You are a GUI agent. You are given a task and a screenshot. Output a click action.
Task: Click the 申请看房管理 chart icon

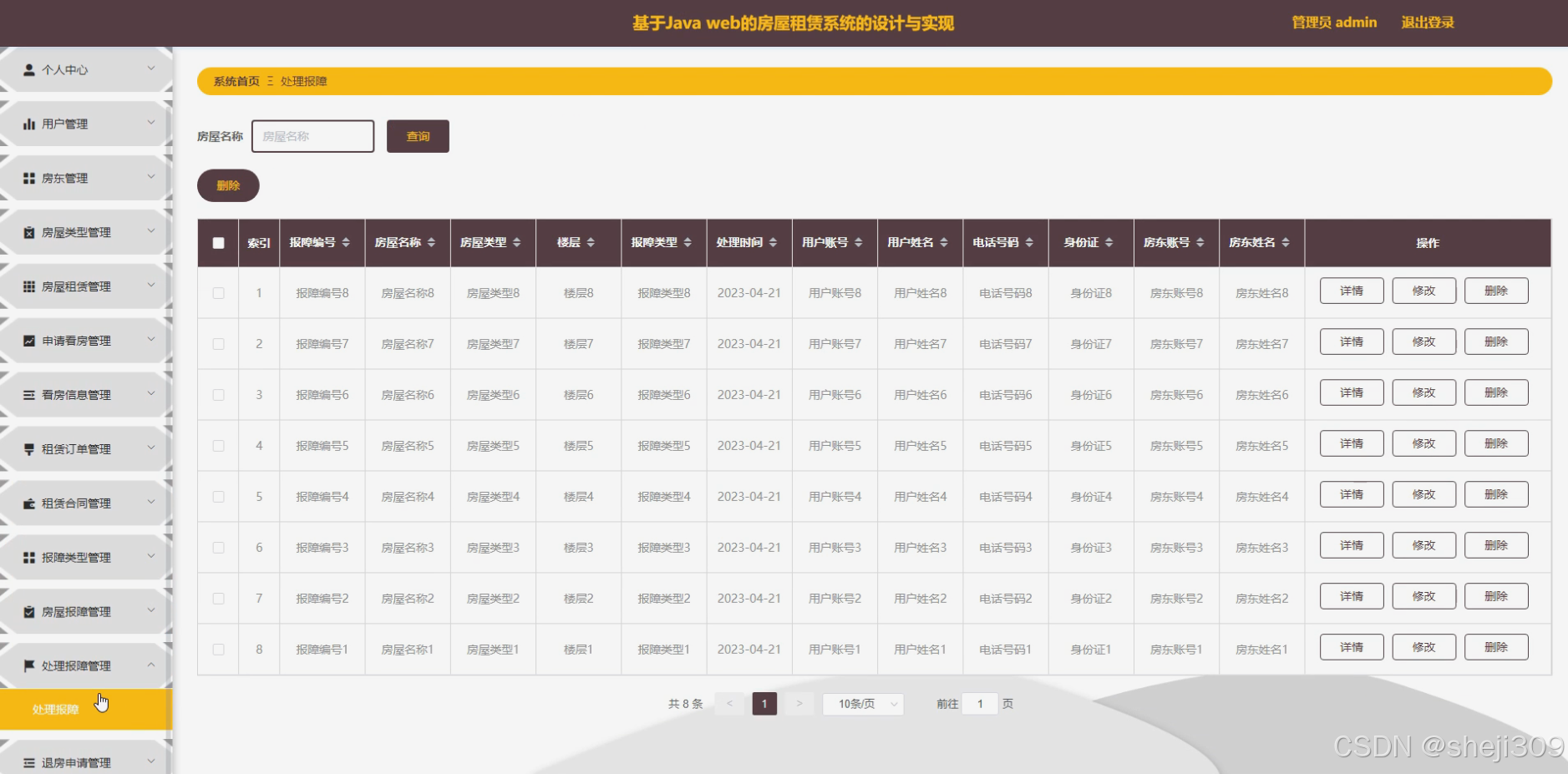click(28, 340)
